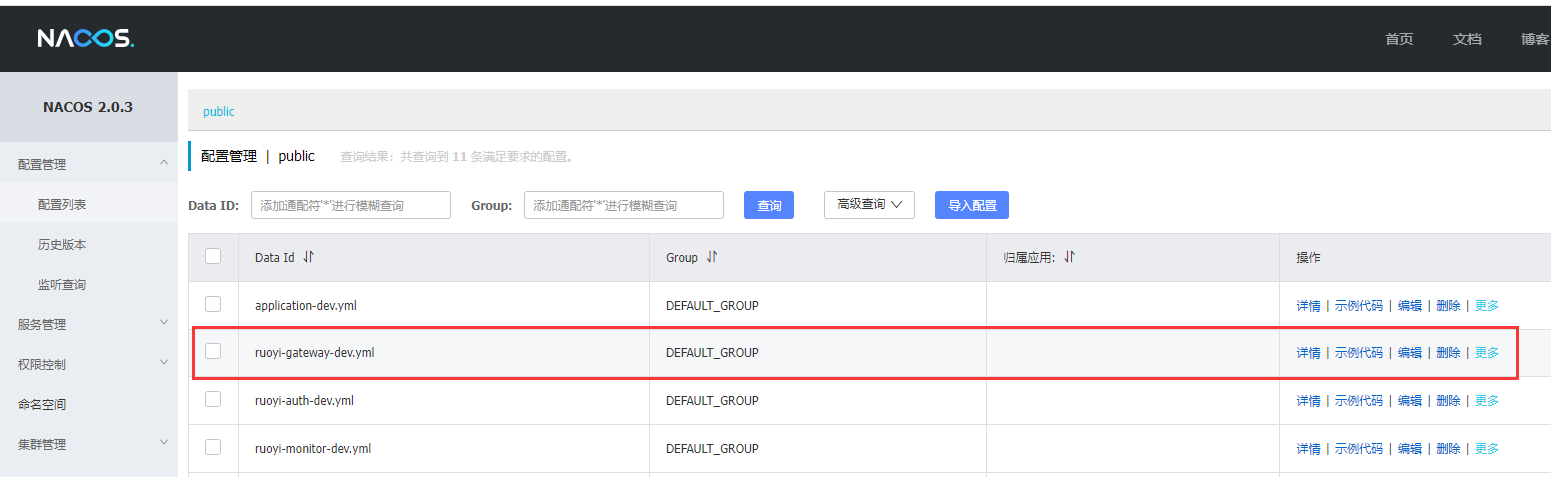Click 编辑 for ruoyi-auth-dev.yml
This screenshot has width=1551, height=477.
[1410, 401]
